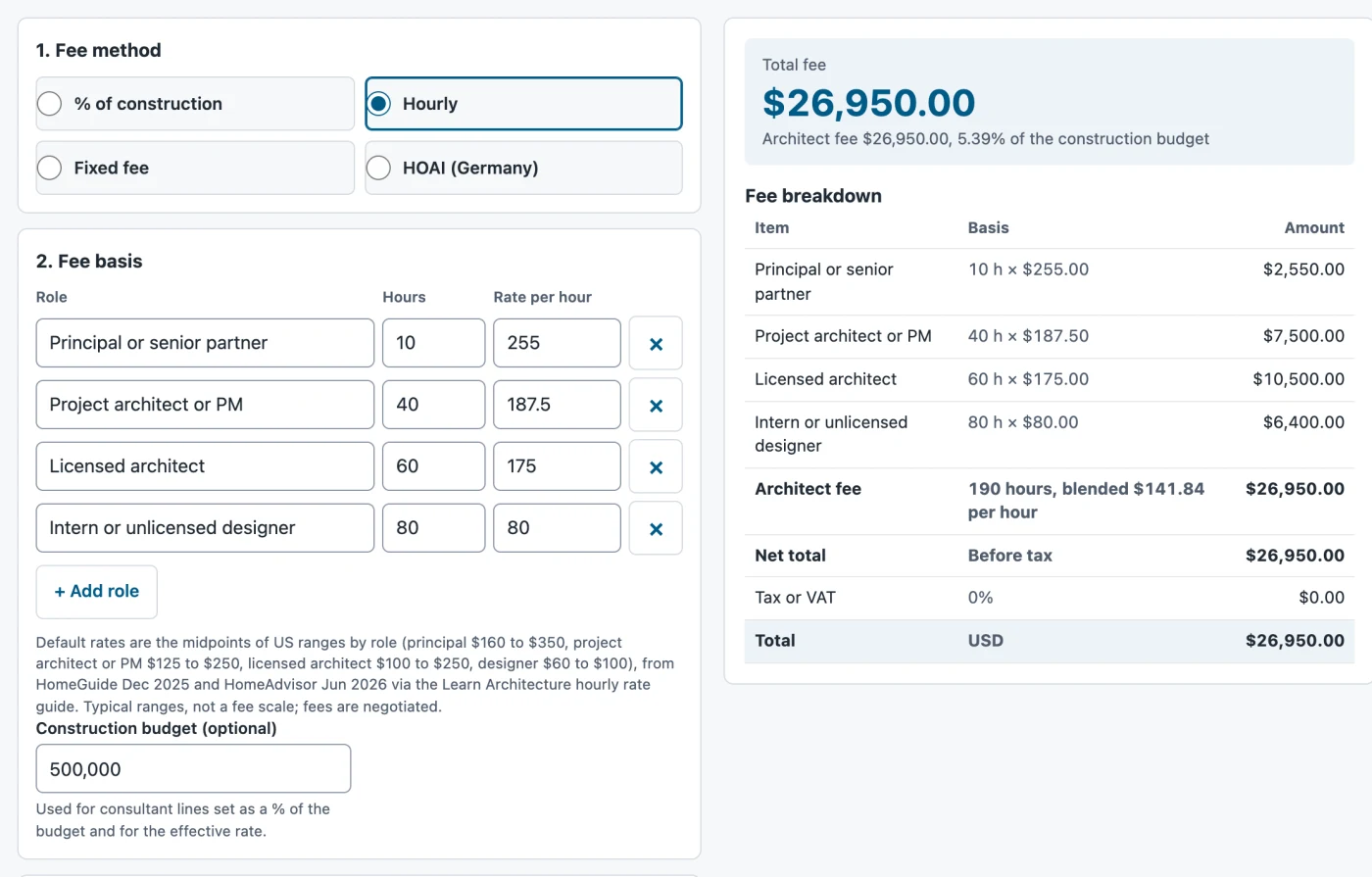Click '190 hours, blended $141.84 per hour'
Image resolution: width=1372 pixels, height=877 pixels.
tap(1086, 501)
